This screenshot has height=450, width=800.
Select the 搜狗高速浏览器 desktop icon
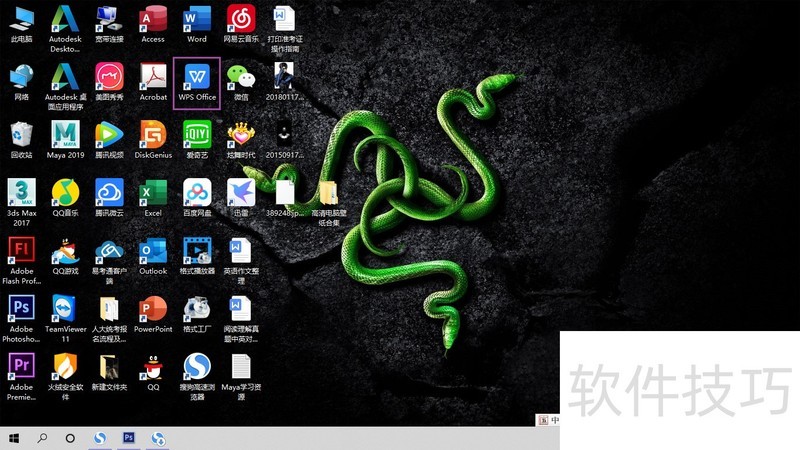coord(197,377)
